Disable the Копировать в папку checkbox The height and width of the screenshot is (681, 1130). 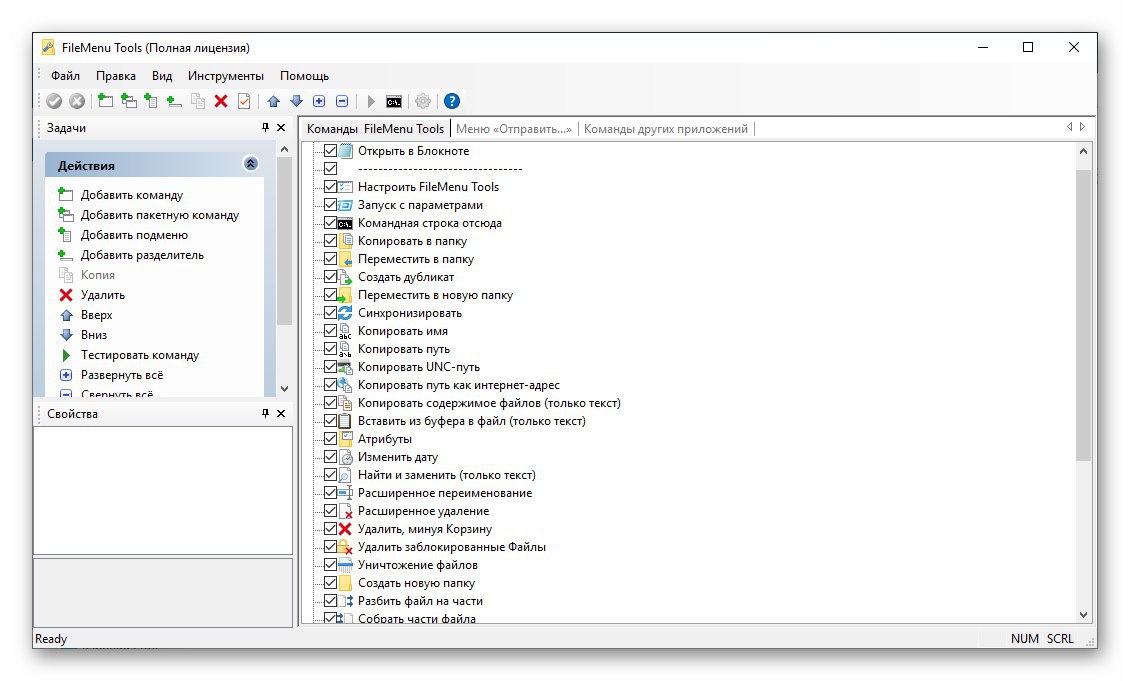pos(330,241)
